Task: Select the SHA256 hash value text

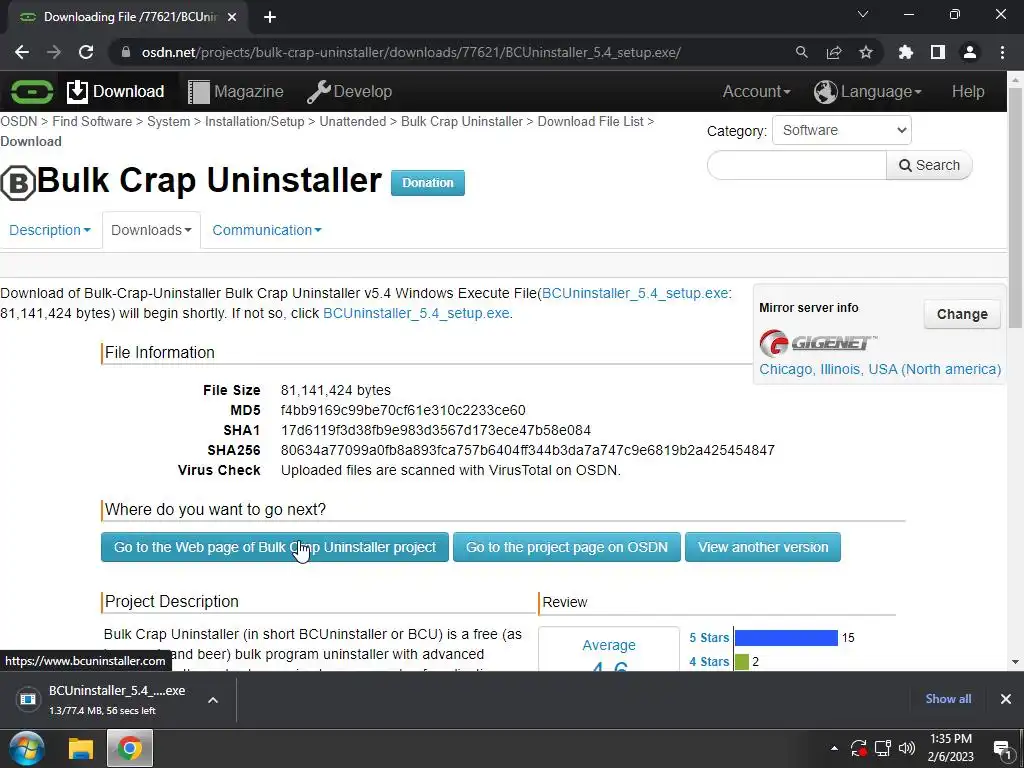Action: pyautogui.click(x=528, y=450)
